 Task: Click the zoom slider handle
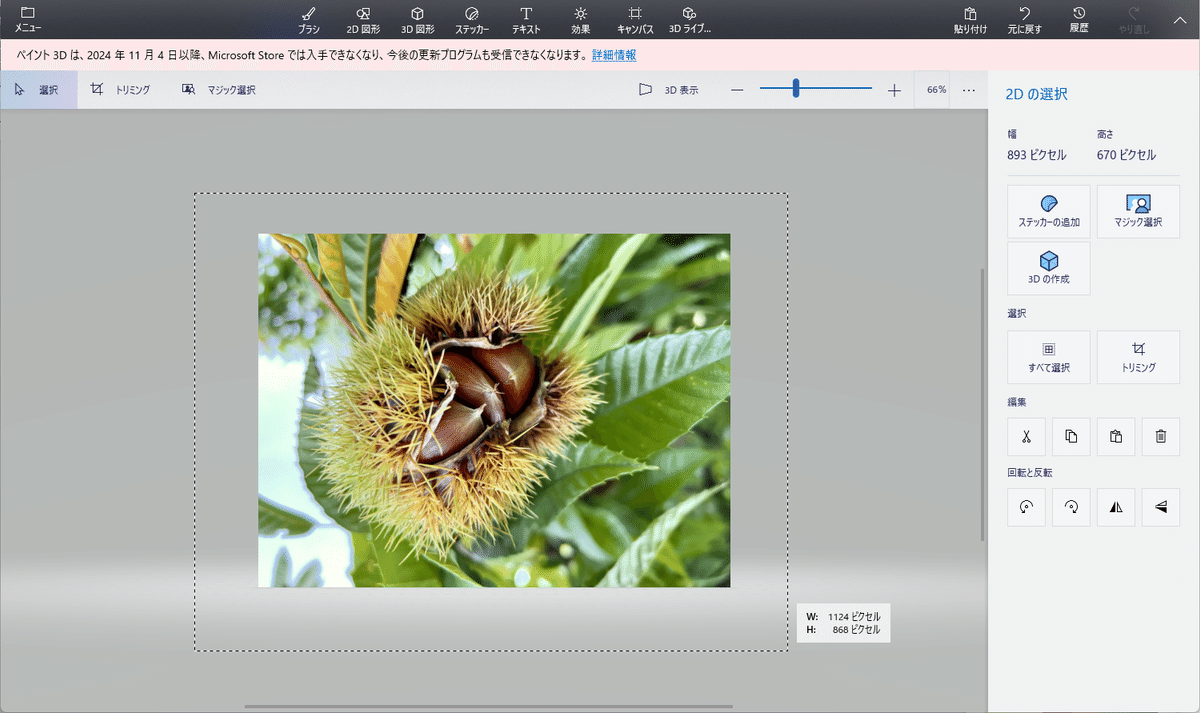pyautogui.click(x=796, y=90)
